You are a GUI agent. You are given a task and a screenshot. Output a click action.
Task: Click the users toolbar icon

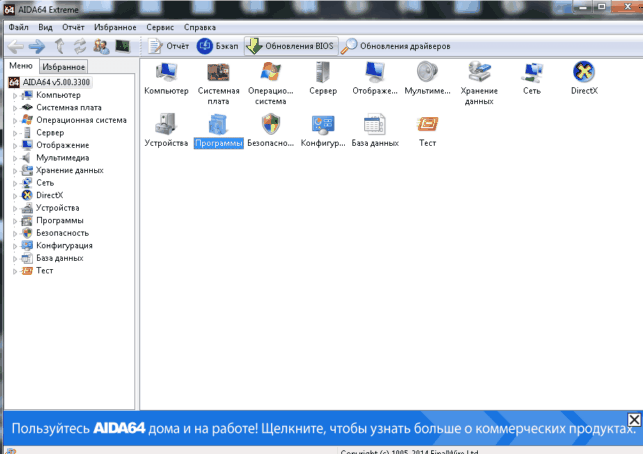pos(101,46)
